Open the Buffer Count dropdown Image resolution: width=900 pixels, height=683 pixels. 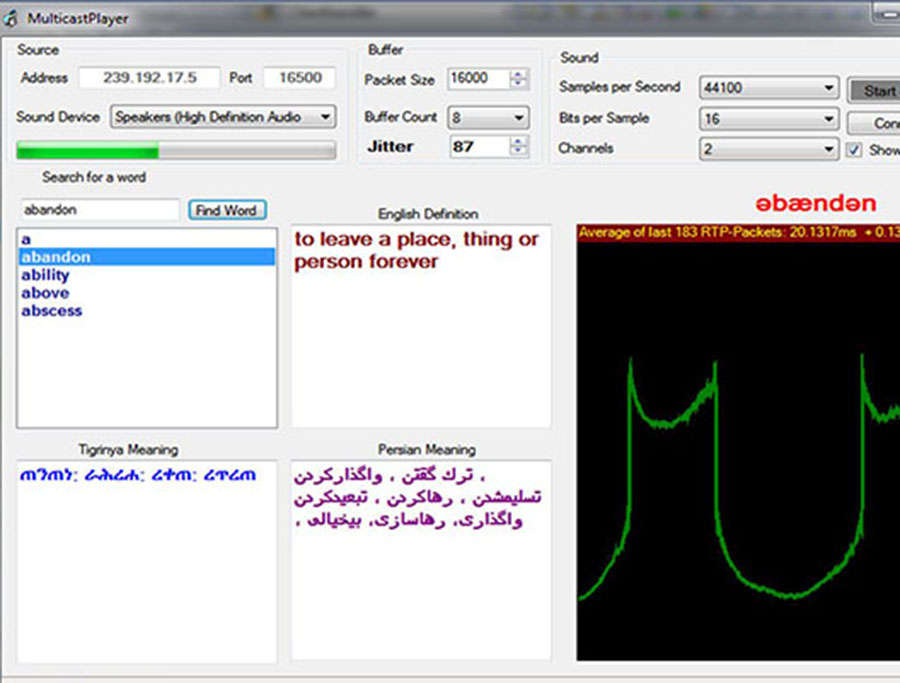click(488, 118)
